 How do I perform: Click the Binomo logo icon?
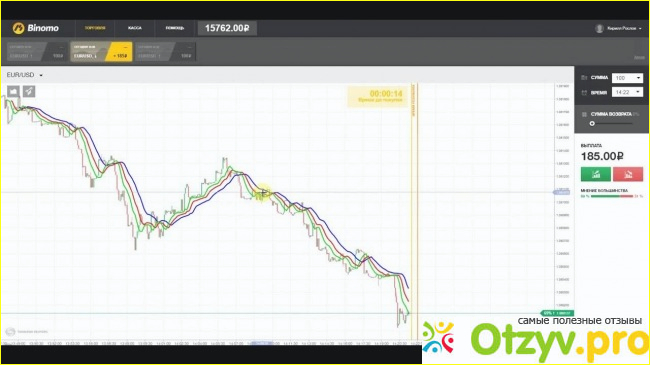18,28
